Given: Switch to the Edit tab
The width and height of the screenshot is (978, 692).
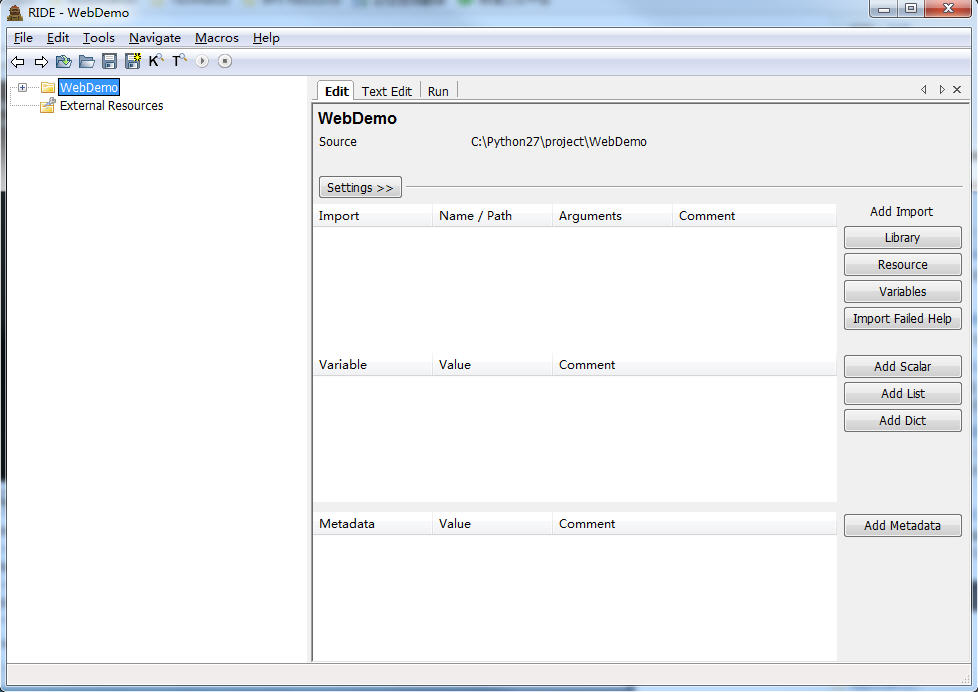Looking at the screenshot, I should click(x=336, y=91).
